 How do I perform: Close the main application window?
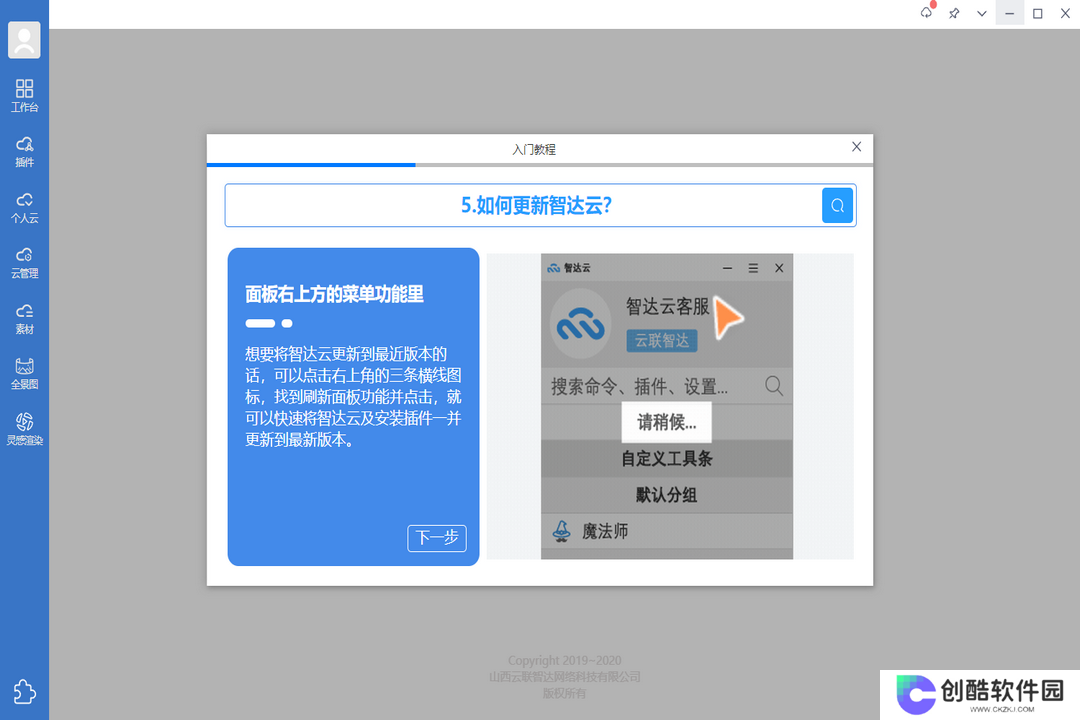coord(1065,13)
